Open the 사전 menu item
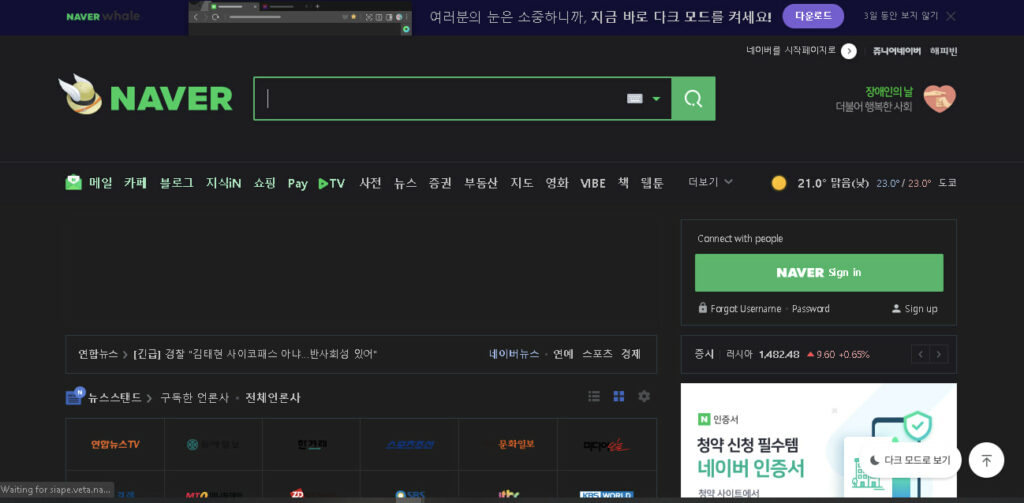Screen dimensions: 1024x503 tap(370, 183)
